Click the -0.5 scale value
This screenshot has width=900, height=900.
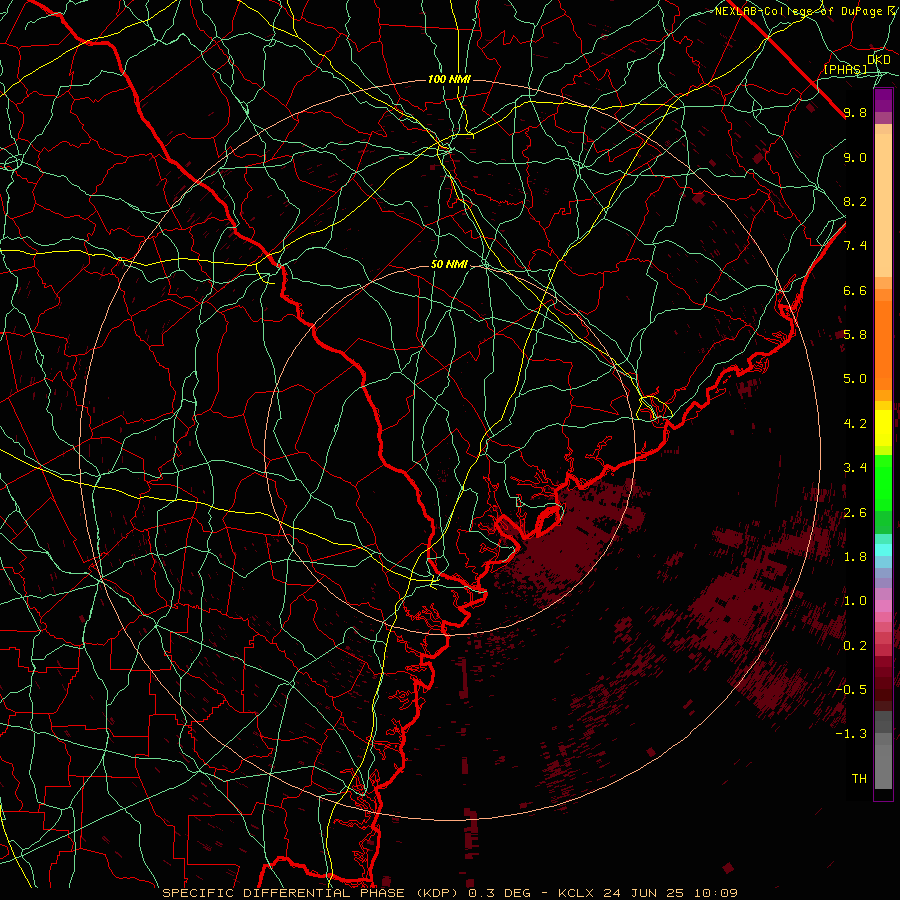tap(851, 690)
